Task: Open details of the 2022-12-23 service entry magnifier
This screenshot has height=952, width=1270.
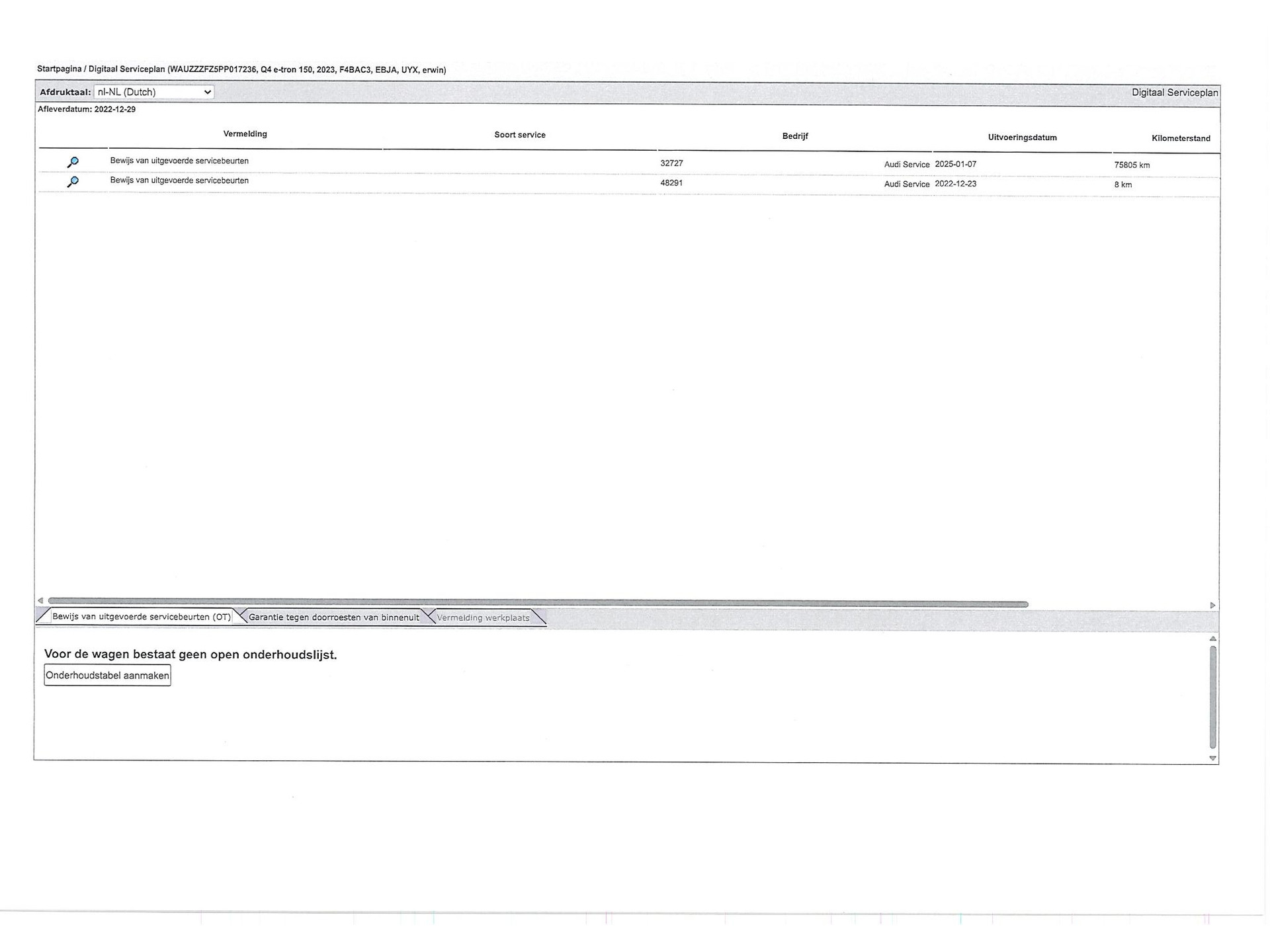Action: [x=73, y=181]
